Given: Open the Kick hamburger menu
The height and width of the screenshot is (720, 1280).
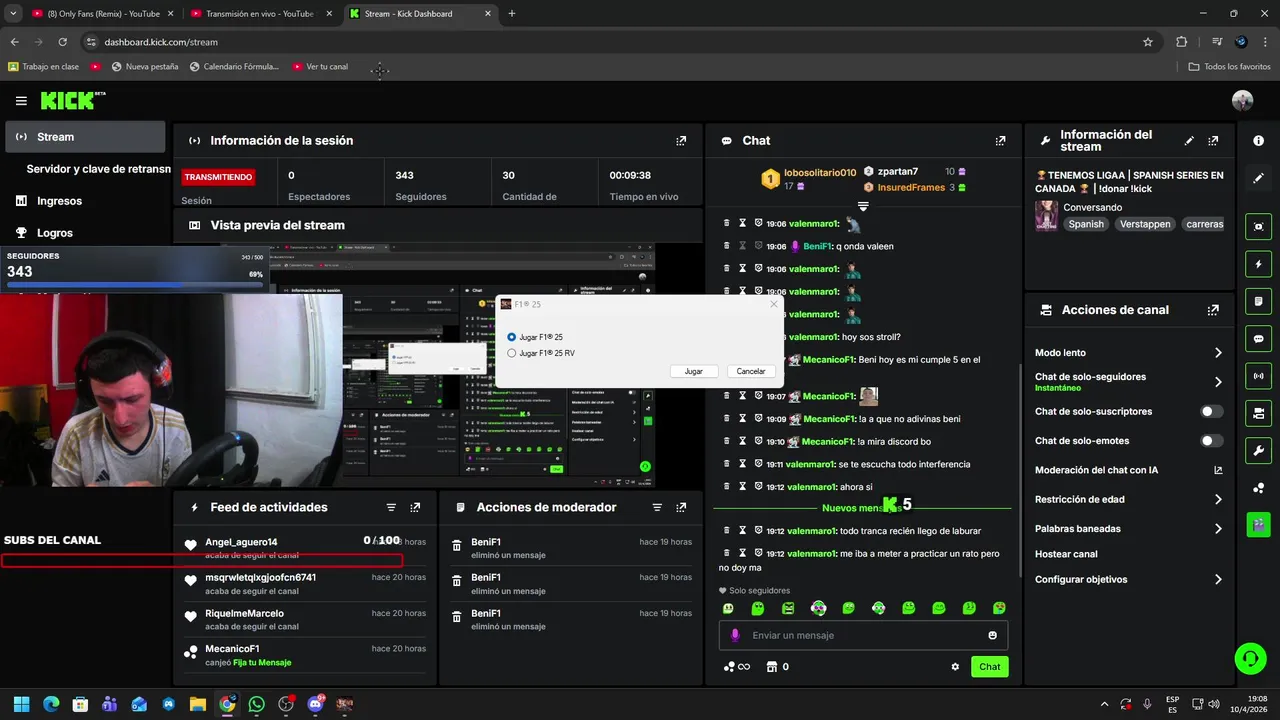Looking at the screenshot, I should pyautogui.click(x=21, y=101).
